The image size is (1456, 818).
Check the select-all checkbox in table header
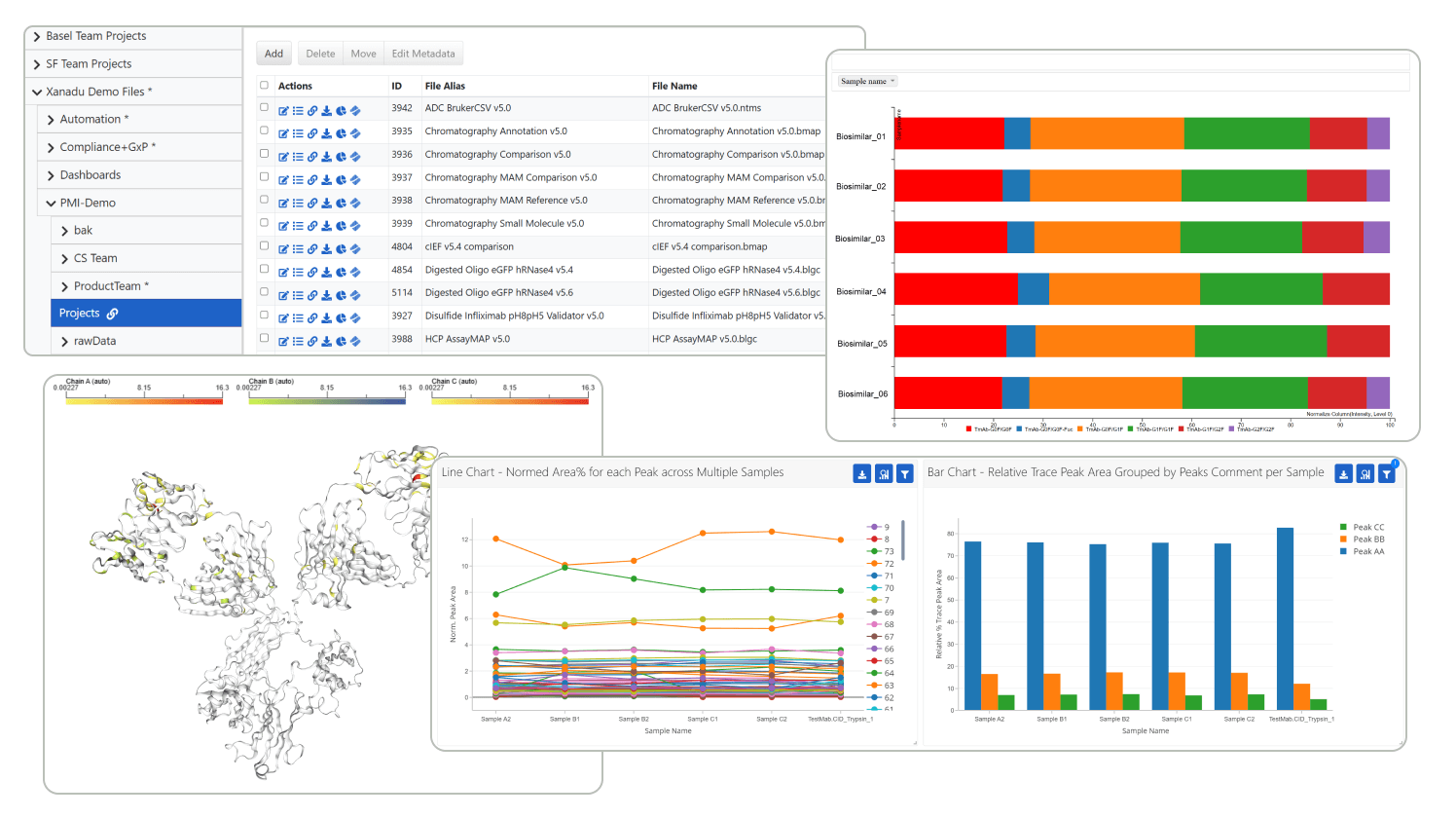coord(264,86)
